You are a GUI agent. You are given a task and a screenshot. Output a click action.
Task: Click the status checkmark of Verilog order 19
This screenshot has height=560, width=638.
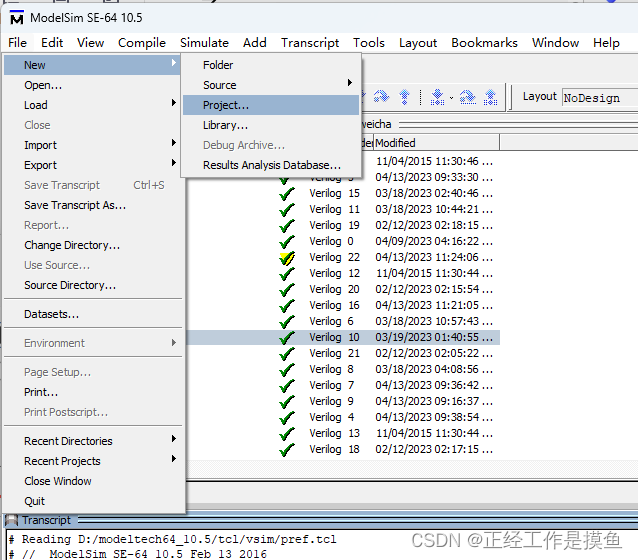[x=287, y=225]
